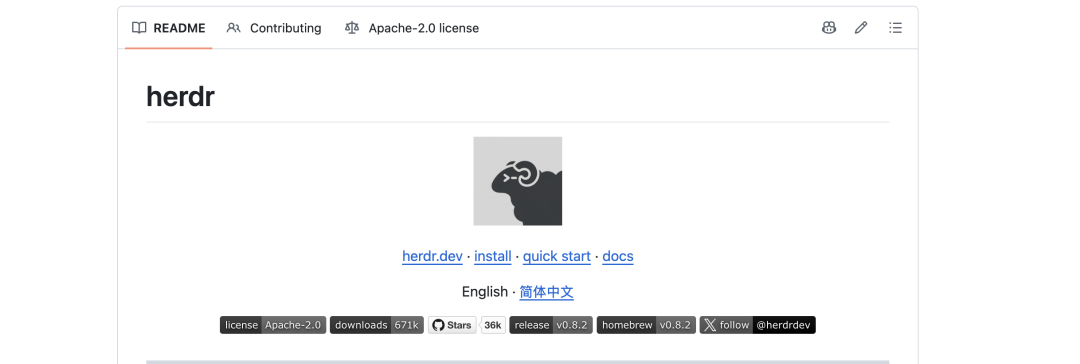Click the Copilot icon in README header
This screenshot has width=1080, height=364.
[829, 28]
